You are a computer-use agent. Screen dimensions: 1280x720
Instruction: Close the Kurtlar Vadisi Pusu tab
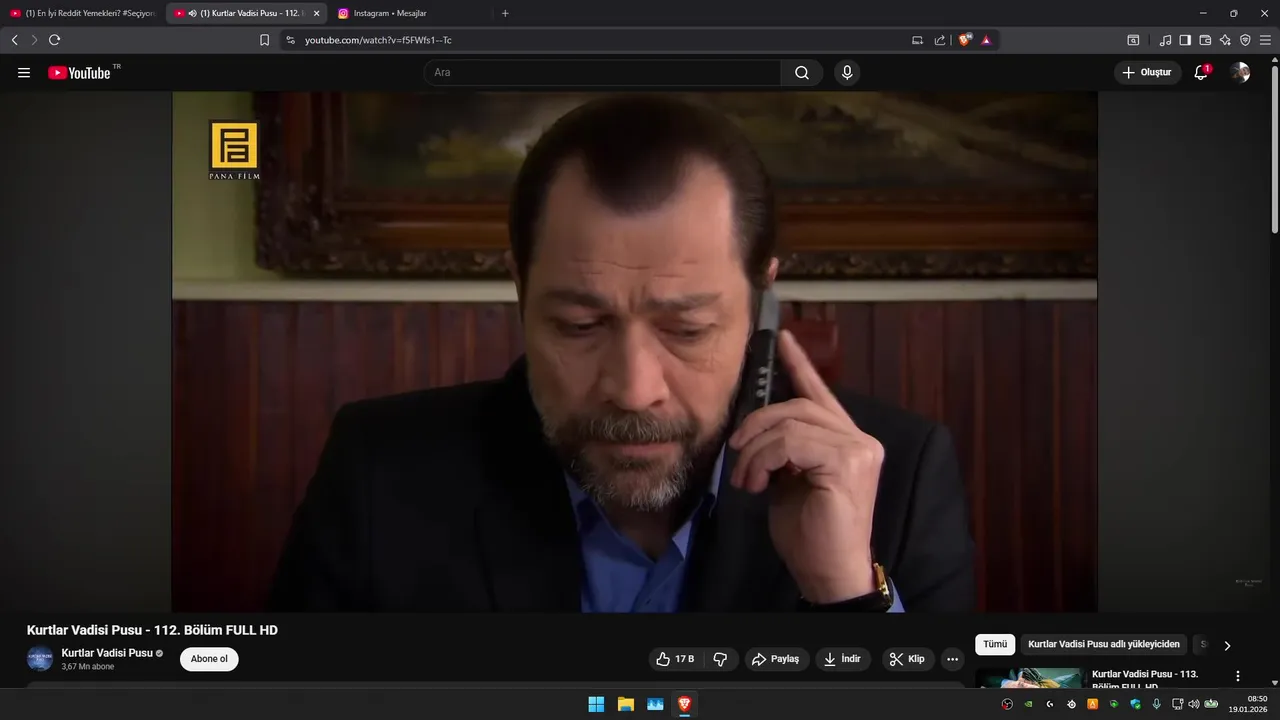316,13
